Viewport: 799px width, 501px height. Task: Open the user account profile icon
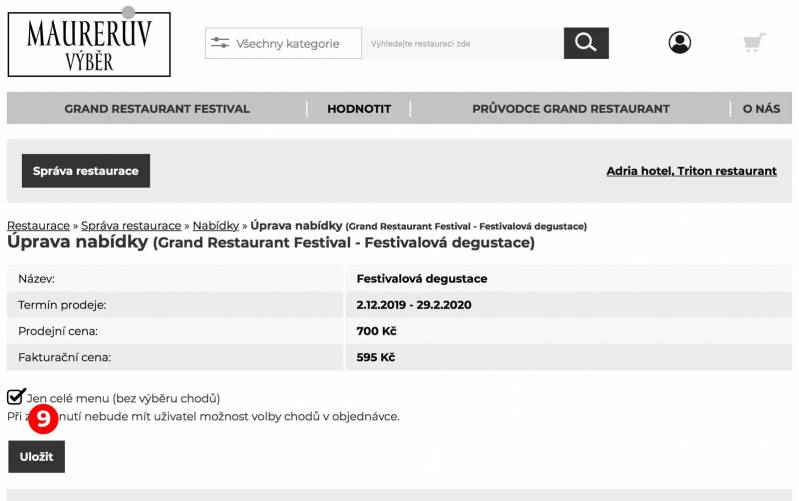coord(679,42)
